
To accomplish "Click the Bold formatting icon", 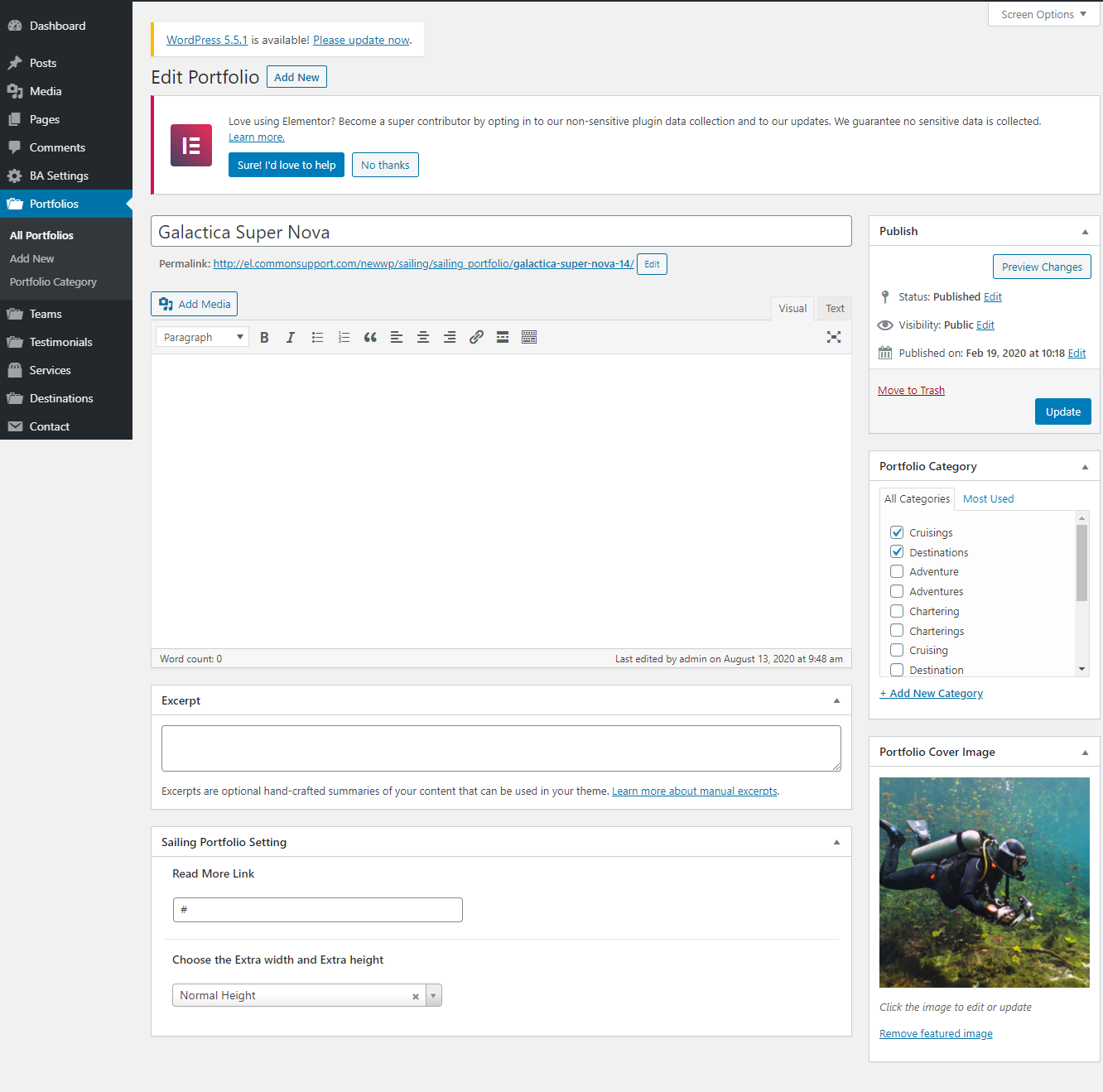I will (x=264, y=338).
